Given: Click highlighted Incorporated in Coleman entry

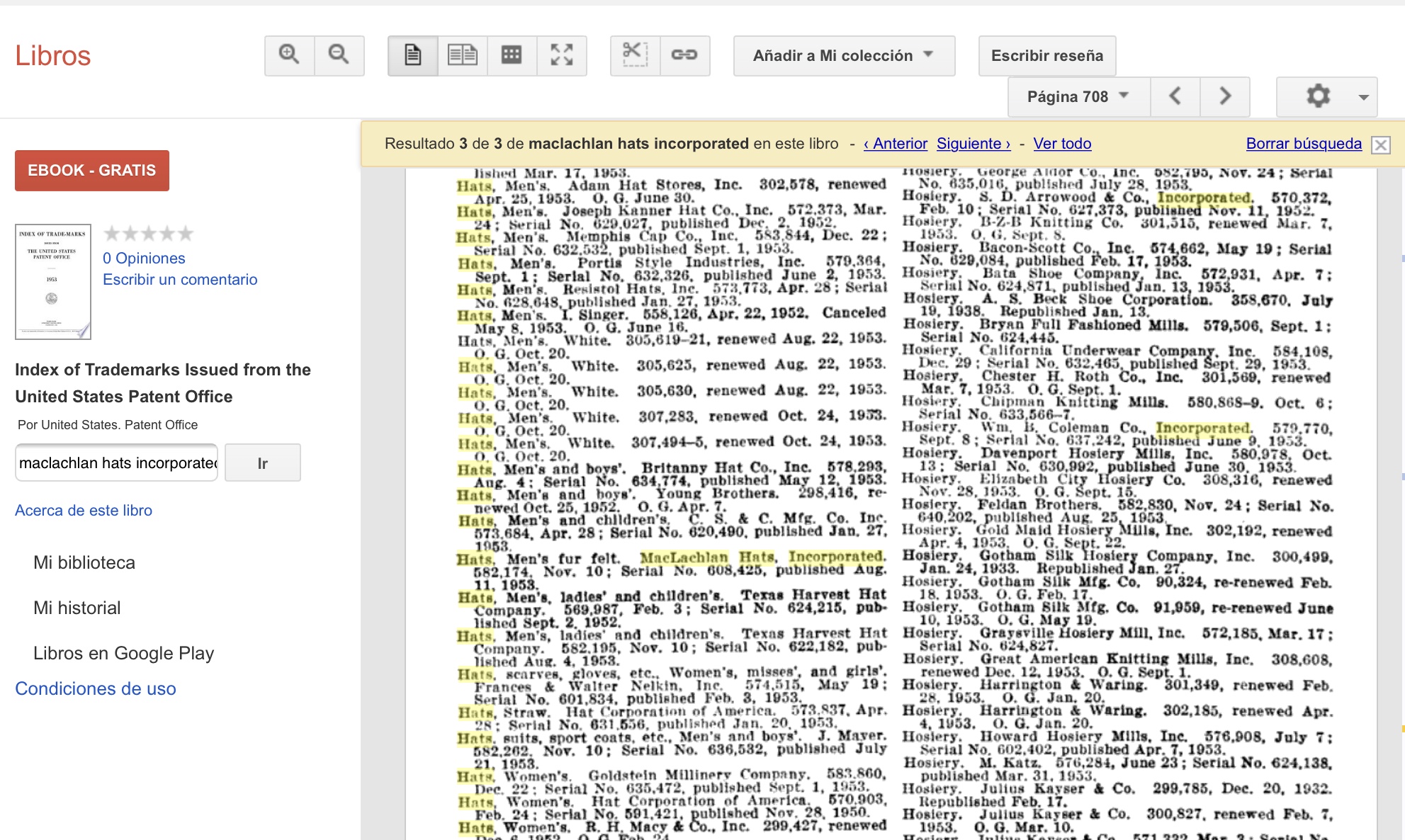Looking at the screenshot, I should click(x=1203, y=428).
